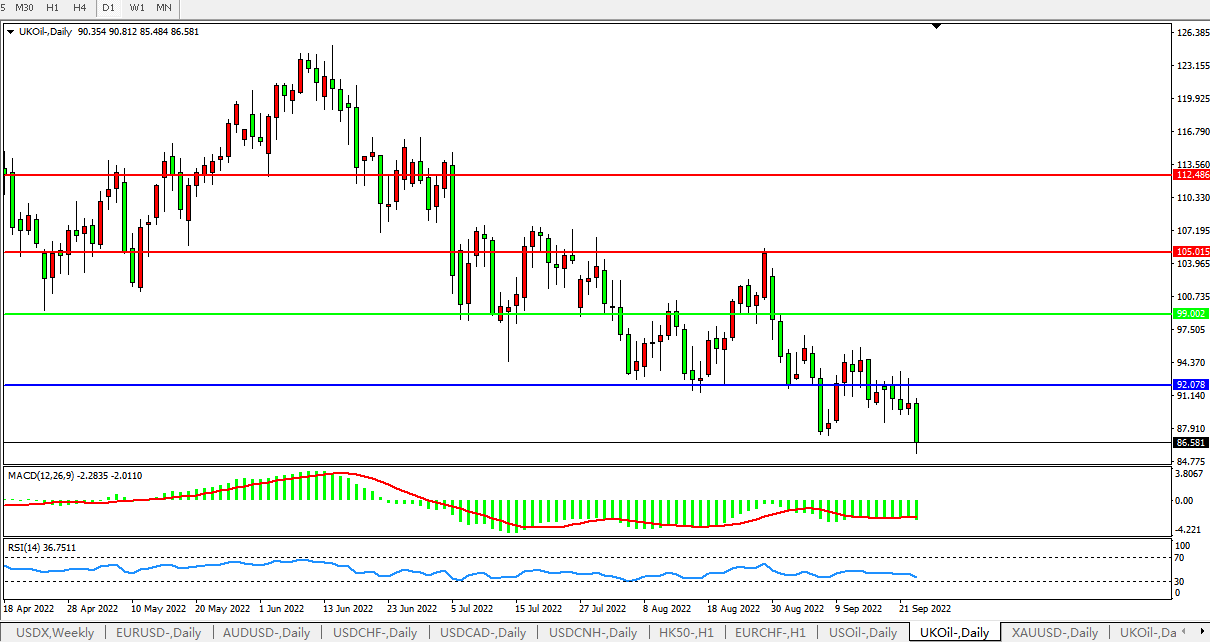The image size is (1210, 643).
Task: Select the H1 timeframe button
Action: [52, 7]
